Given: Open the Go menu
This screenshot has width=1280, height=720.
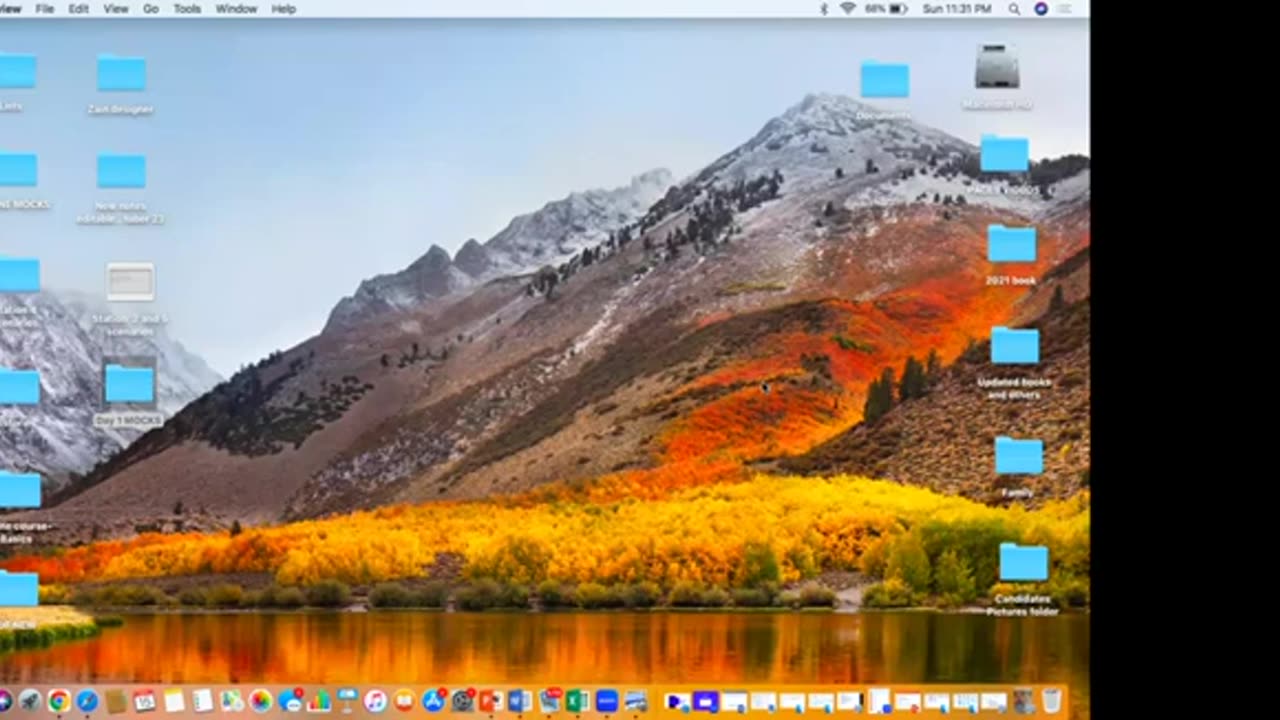Looking at the screenshot, I should coord(151,8).
